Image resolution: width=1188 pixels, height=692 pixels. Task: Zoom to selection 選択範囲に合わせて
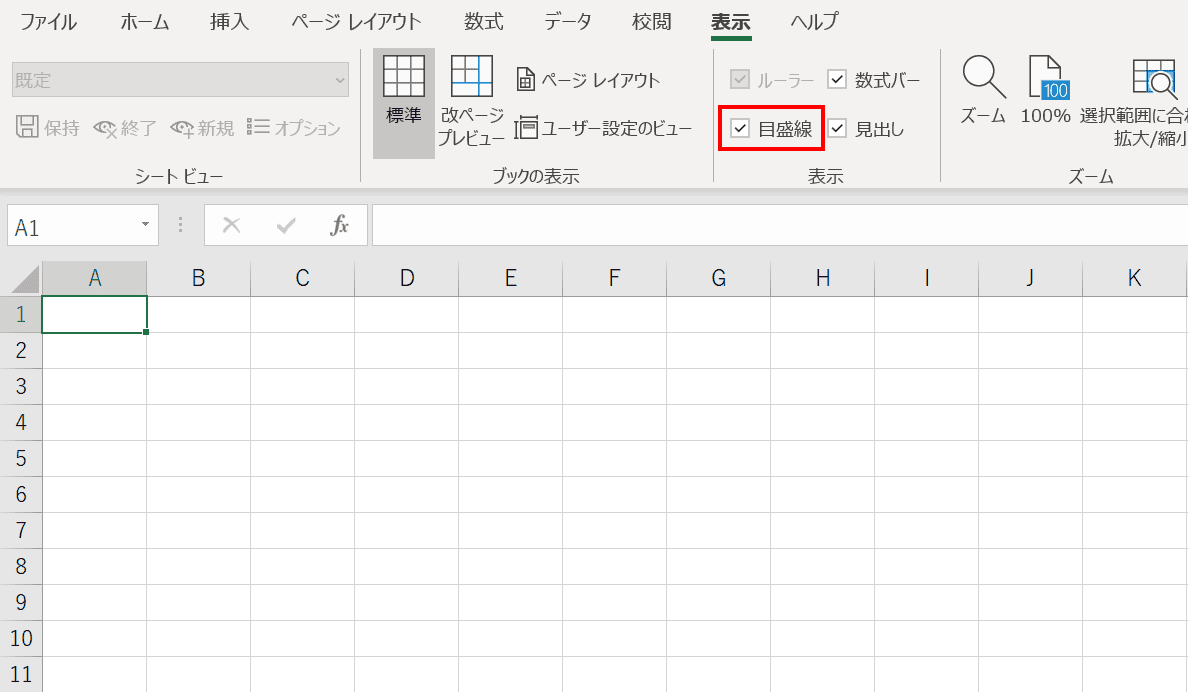click(1134, 102)
